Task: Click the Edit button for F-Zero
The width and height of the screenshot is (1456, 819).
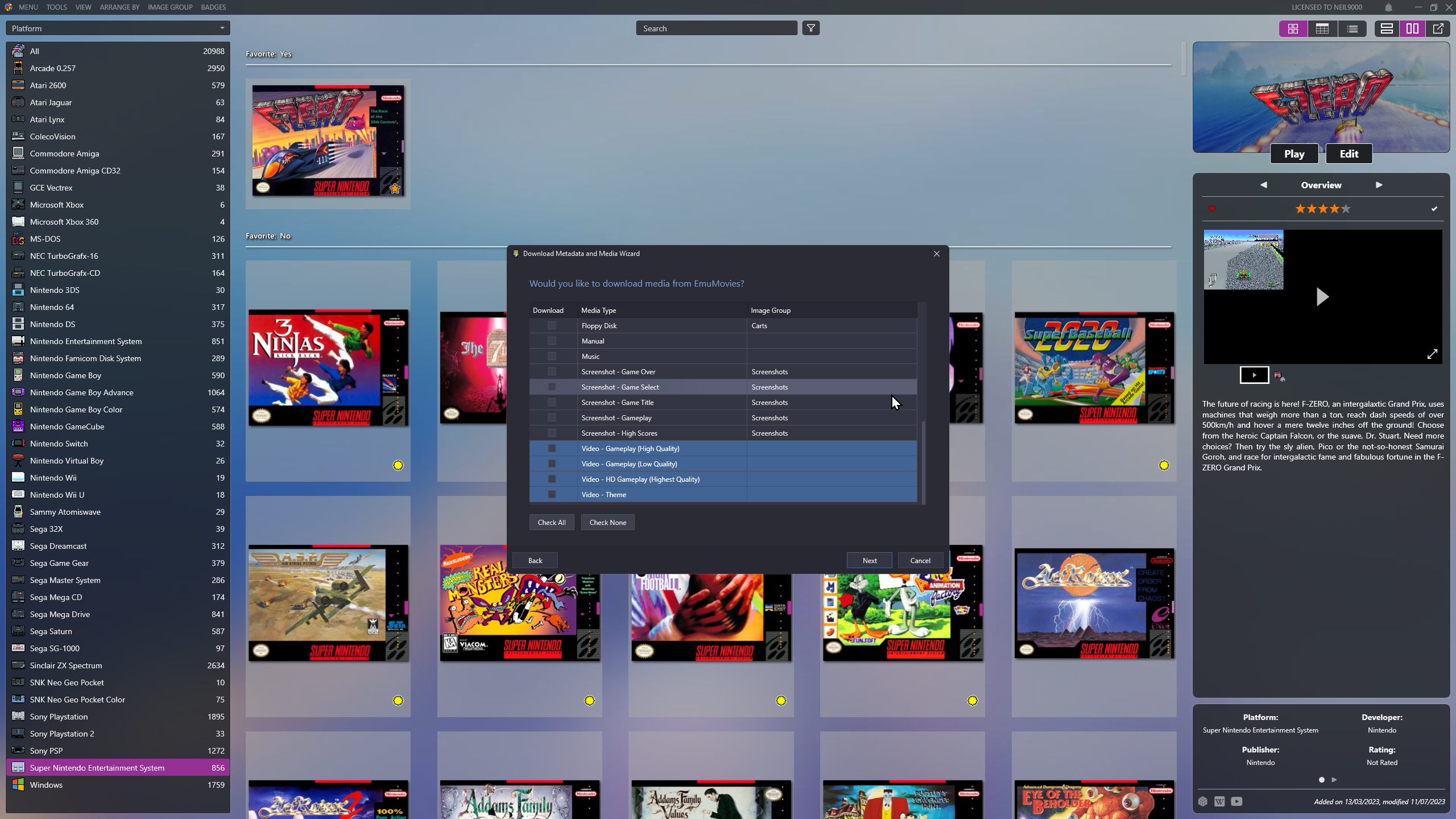Action: (1349, 154)
